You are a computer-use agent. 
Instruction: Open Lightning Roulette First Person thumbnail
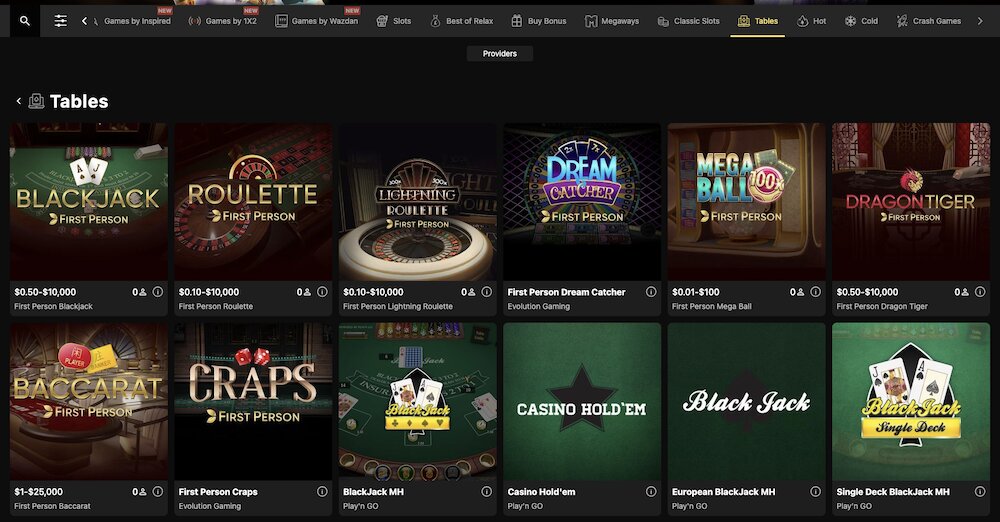pyautogui.click(x=418, y=202)
